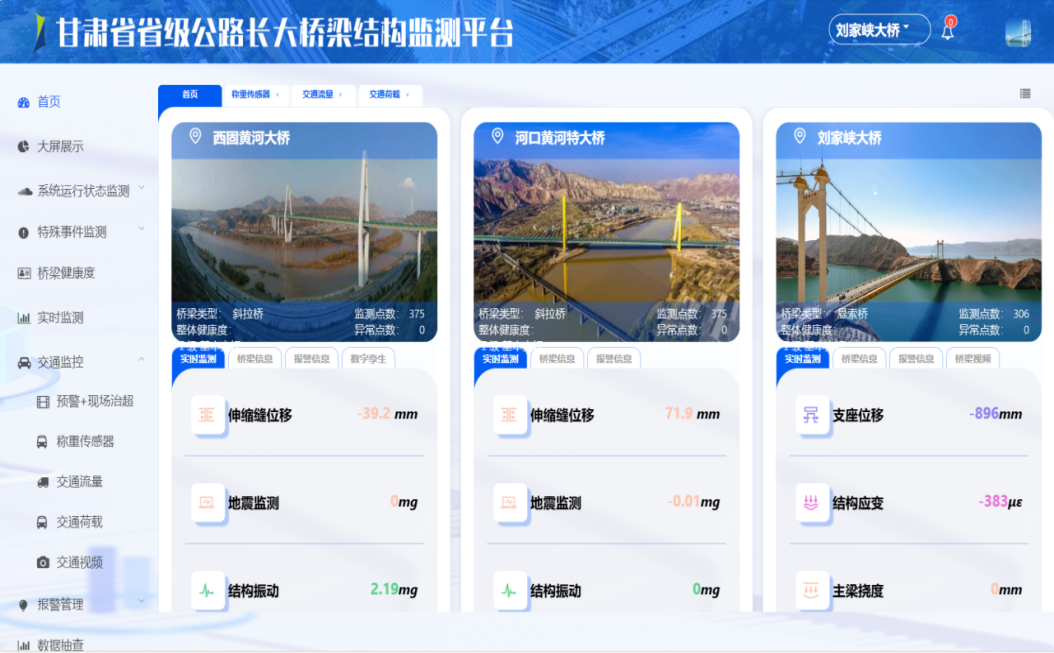Open 桥梁信息 tab on 河口黄河特大桥 card
Screen dimensions: 1054x653
[x=557, y=359]
